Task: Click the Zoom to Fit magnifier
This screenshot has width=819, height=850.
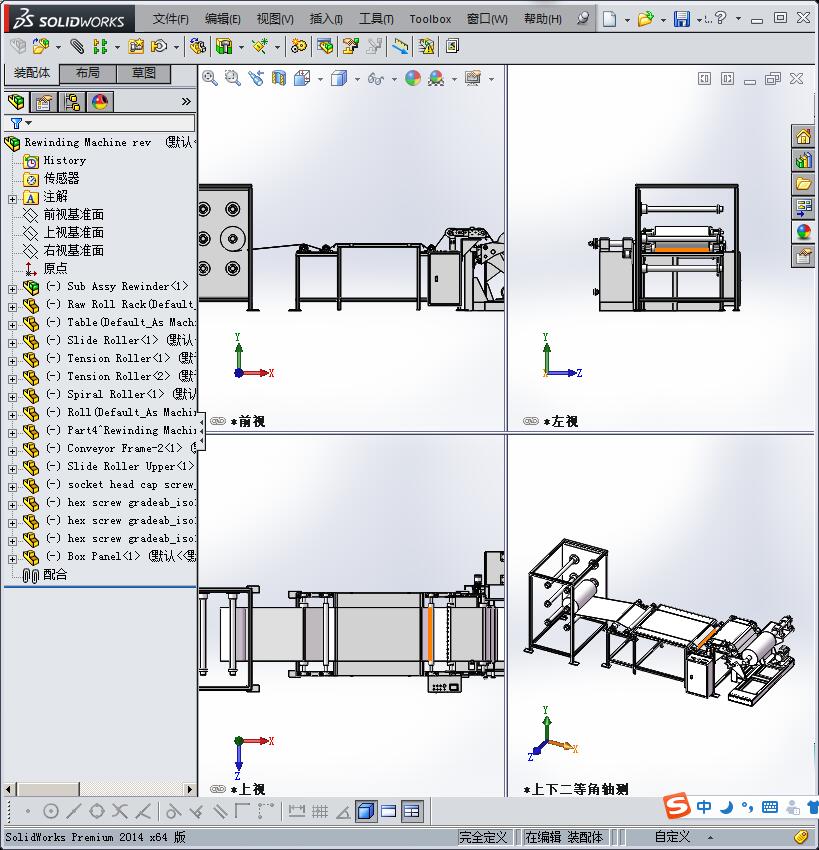Action: (x=210, y=79)
